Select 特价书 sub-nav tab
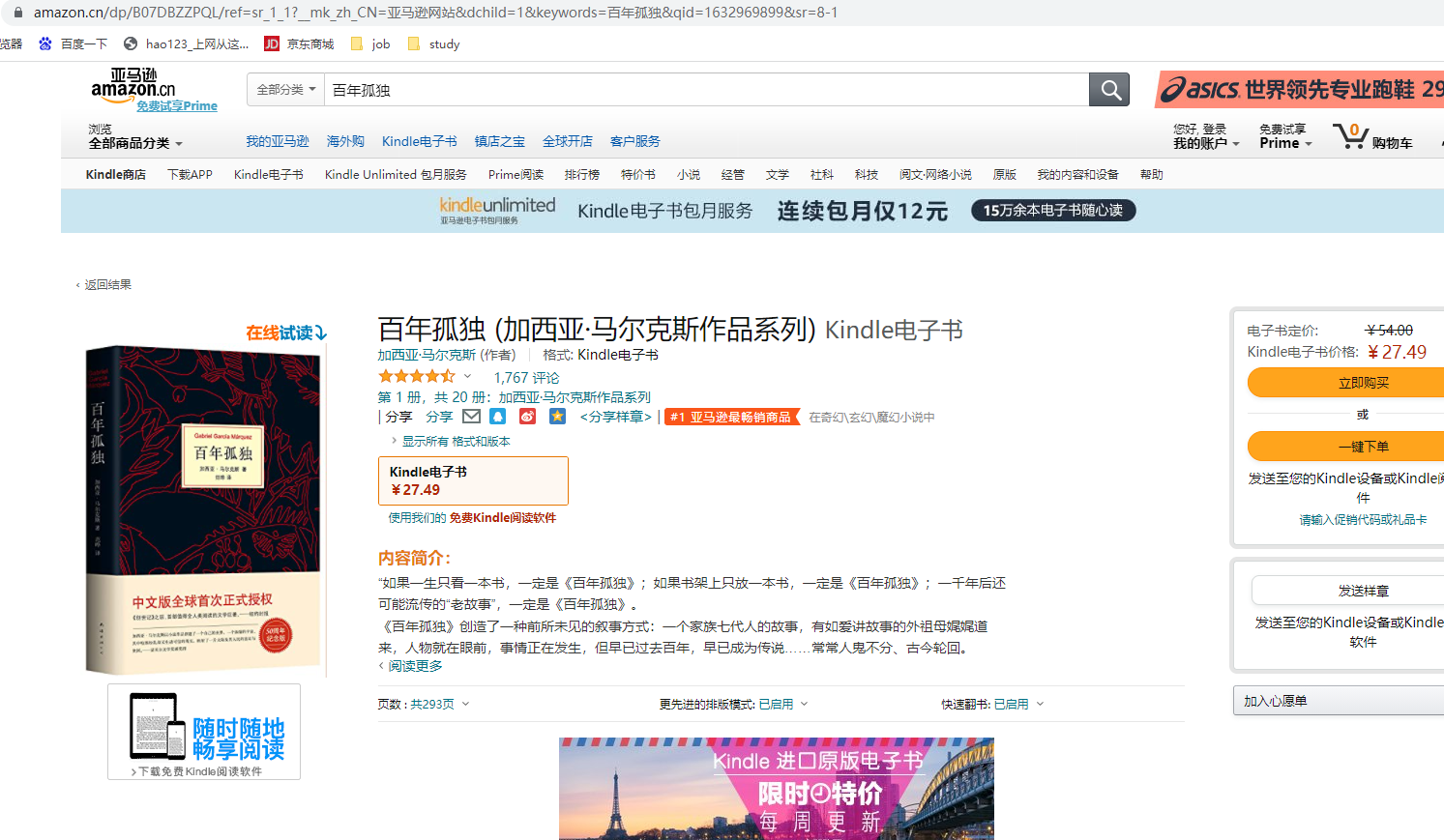 click(637, 174)
